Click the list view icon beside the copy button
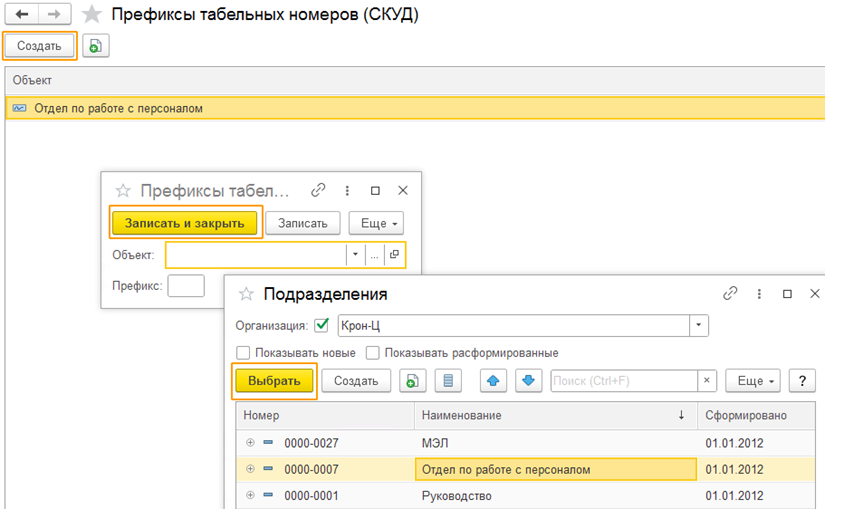This screenshot has height=517, width=844. pyautogui.click(x=447, y=381)
